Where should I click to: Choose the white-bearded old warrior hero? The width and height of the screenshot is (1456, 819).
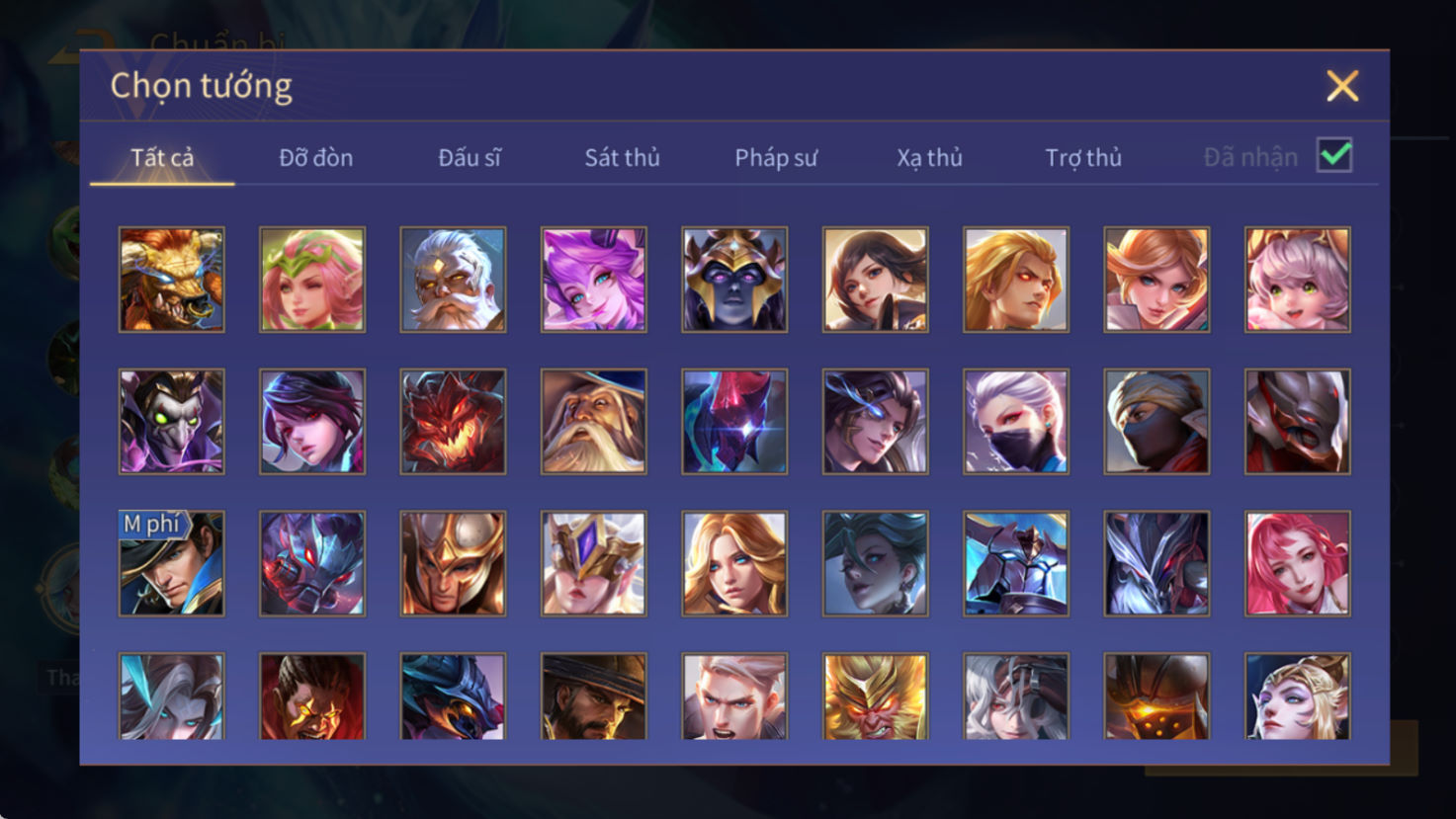pos(453,280)
